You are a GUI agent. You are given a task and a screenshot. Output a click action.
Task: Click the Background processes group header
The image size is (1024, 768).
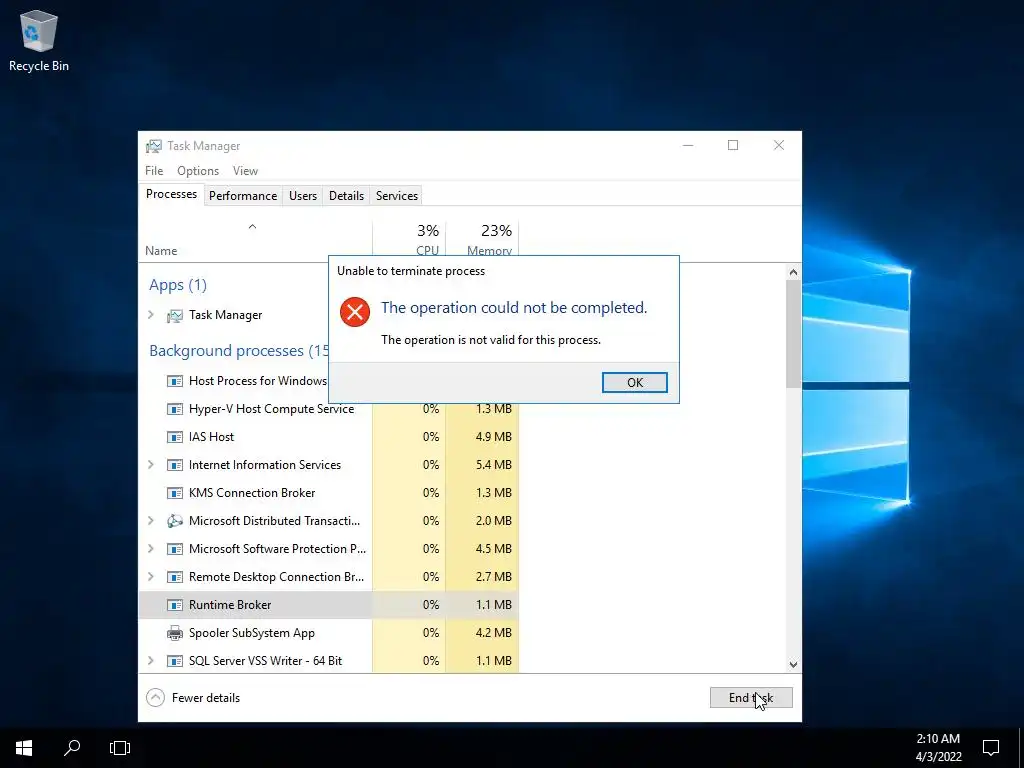tap(238, 351)
